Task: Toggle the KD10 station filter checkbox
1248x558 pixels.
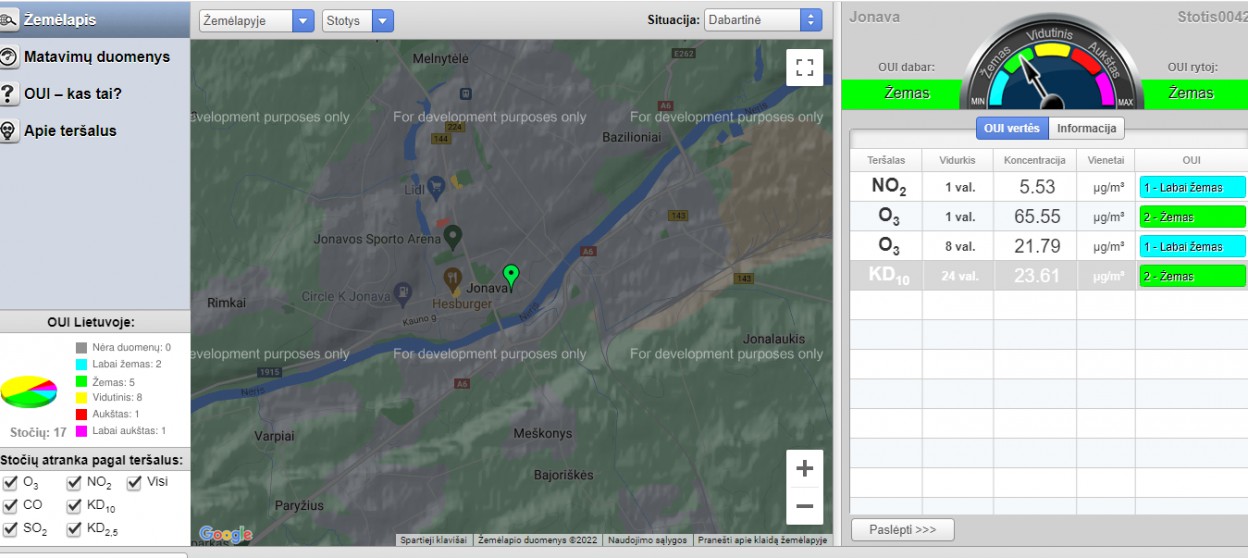Action: click(x=75, y=506)
